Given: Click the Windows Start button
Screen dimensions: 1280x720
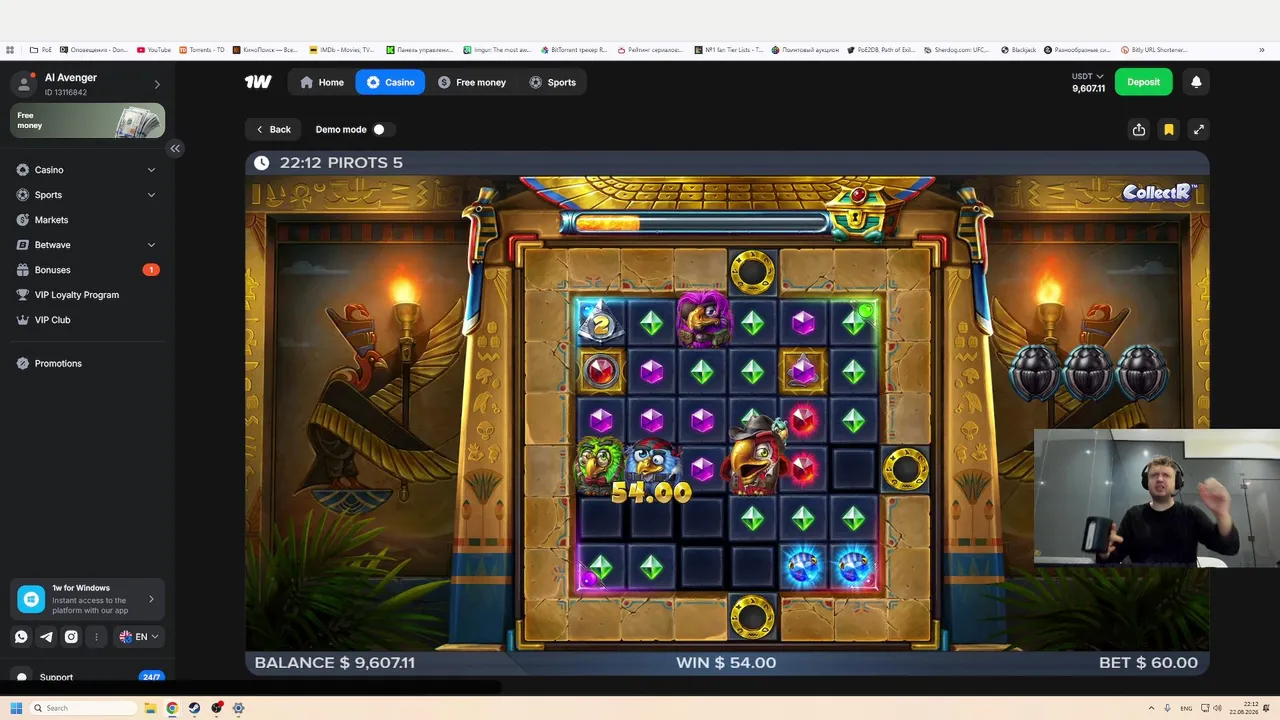Looking at the screenshot, I should [16, 708].
